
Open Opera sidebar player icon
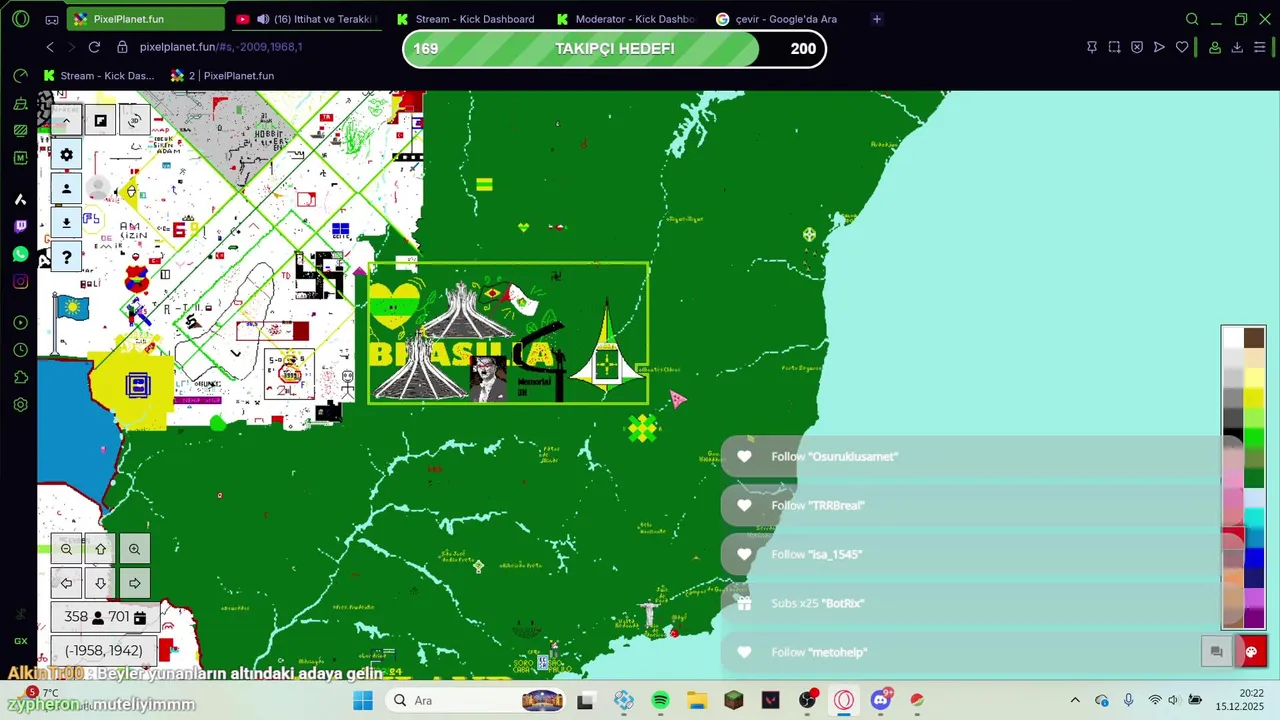[20, 322]
